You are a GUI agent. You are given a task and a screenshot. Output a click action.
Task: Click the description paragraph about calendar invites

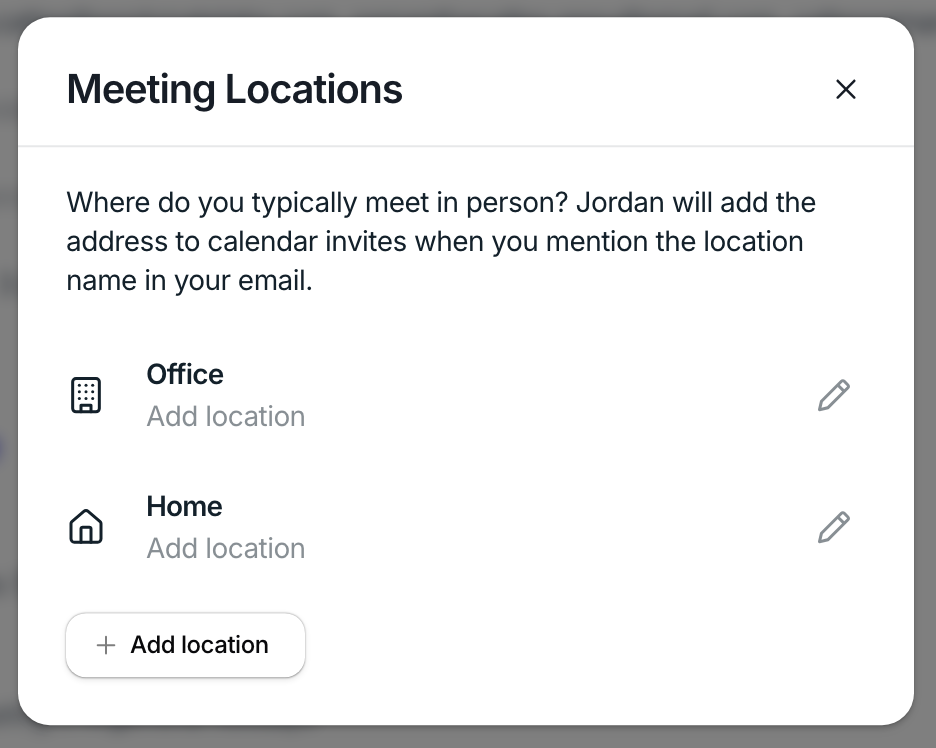[x=441, y=242]
